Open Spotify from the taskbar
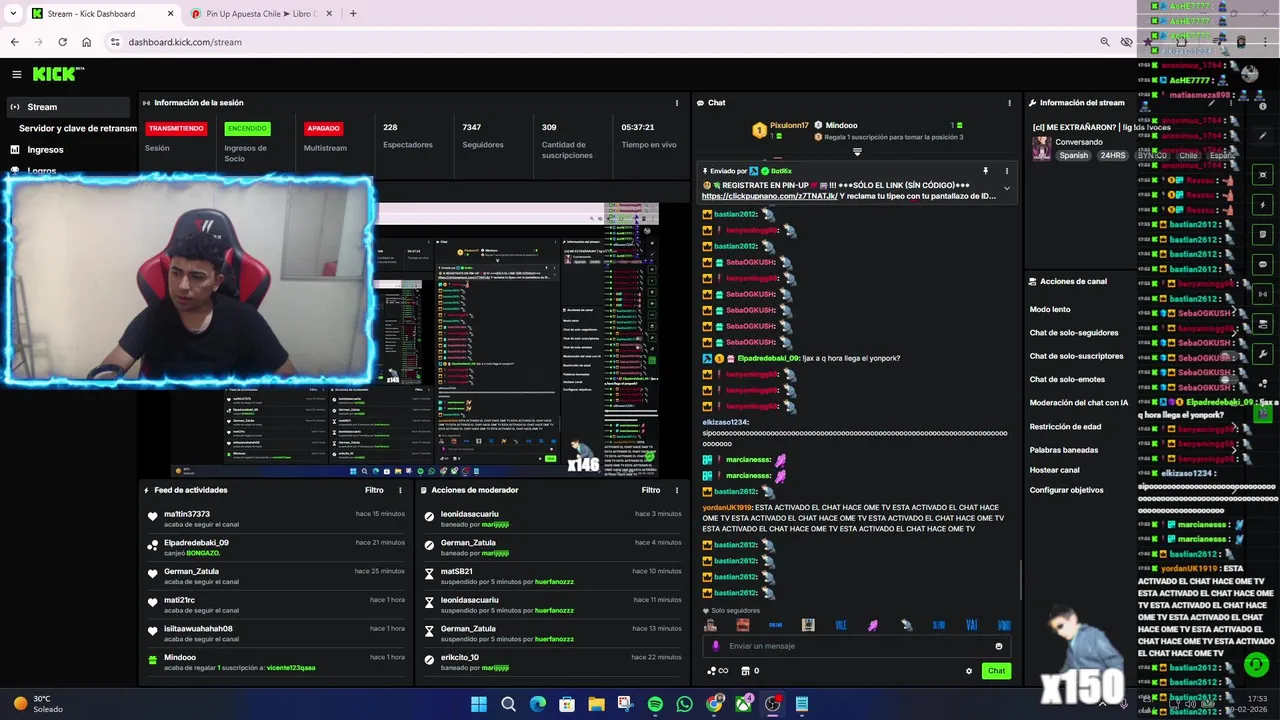Screen dimensions: 1280x720 click(655, 704)
